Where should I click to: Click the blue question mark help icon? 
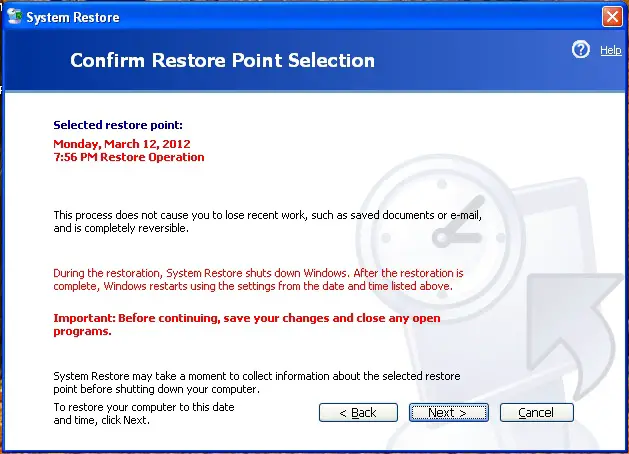580,50
